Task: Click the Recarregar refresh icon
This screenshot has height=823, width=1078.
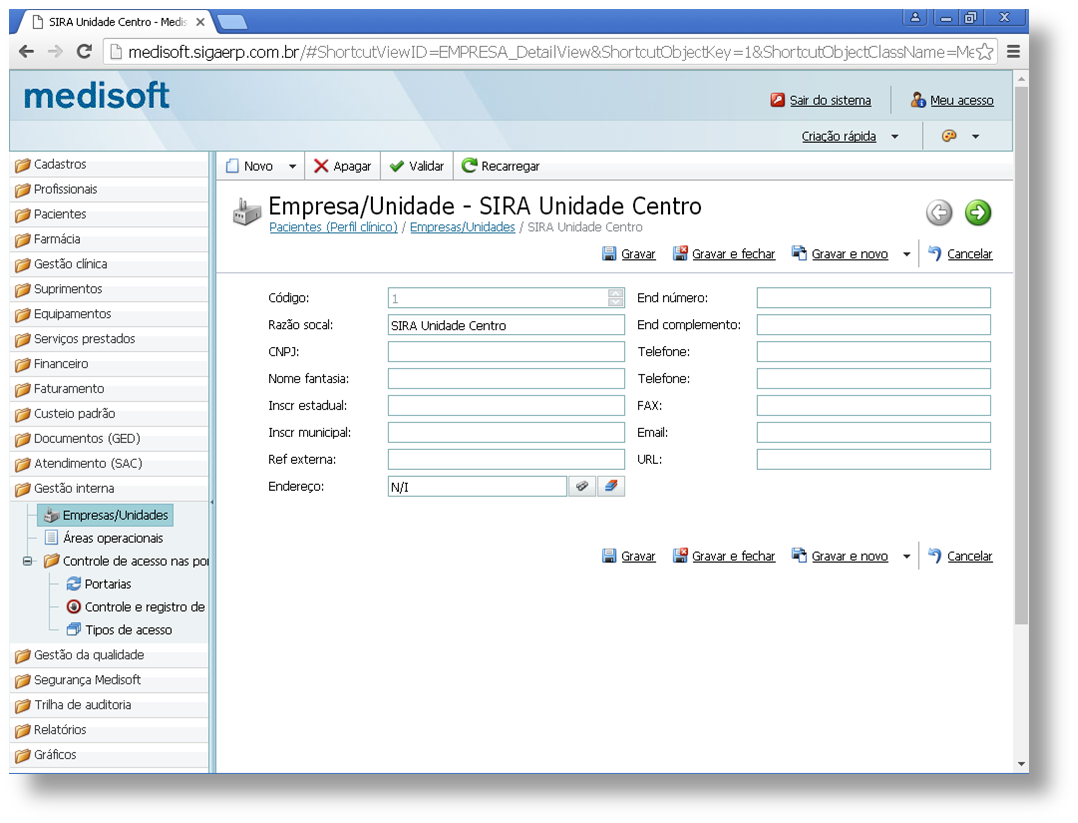Action: 469,166
